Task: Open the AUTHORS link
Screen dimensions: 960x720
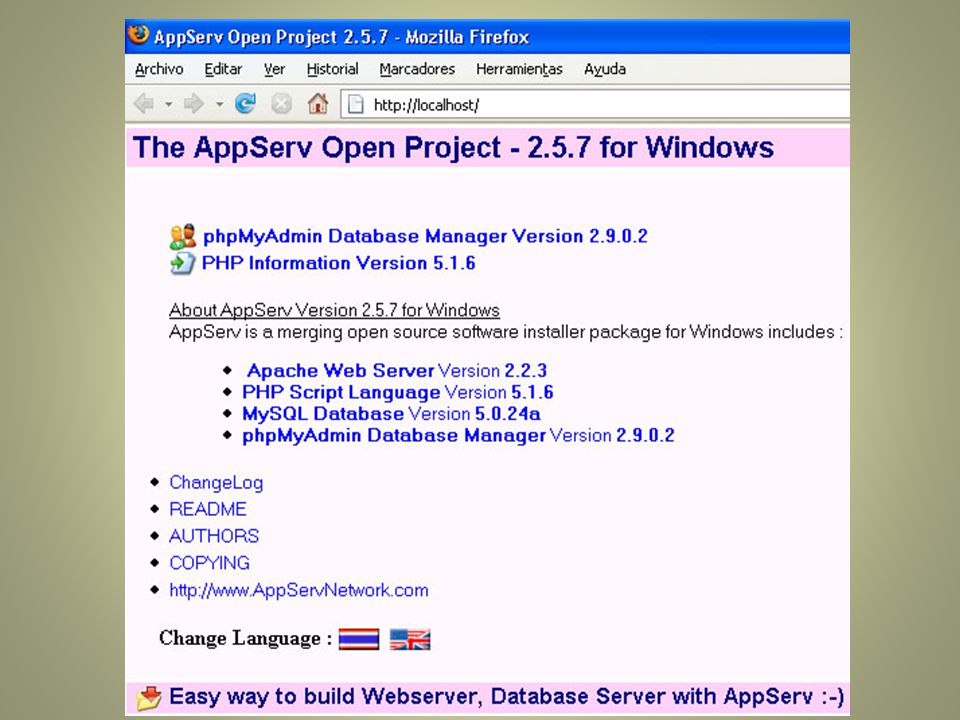Action: [214, 536]
